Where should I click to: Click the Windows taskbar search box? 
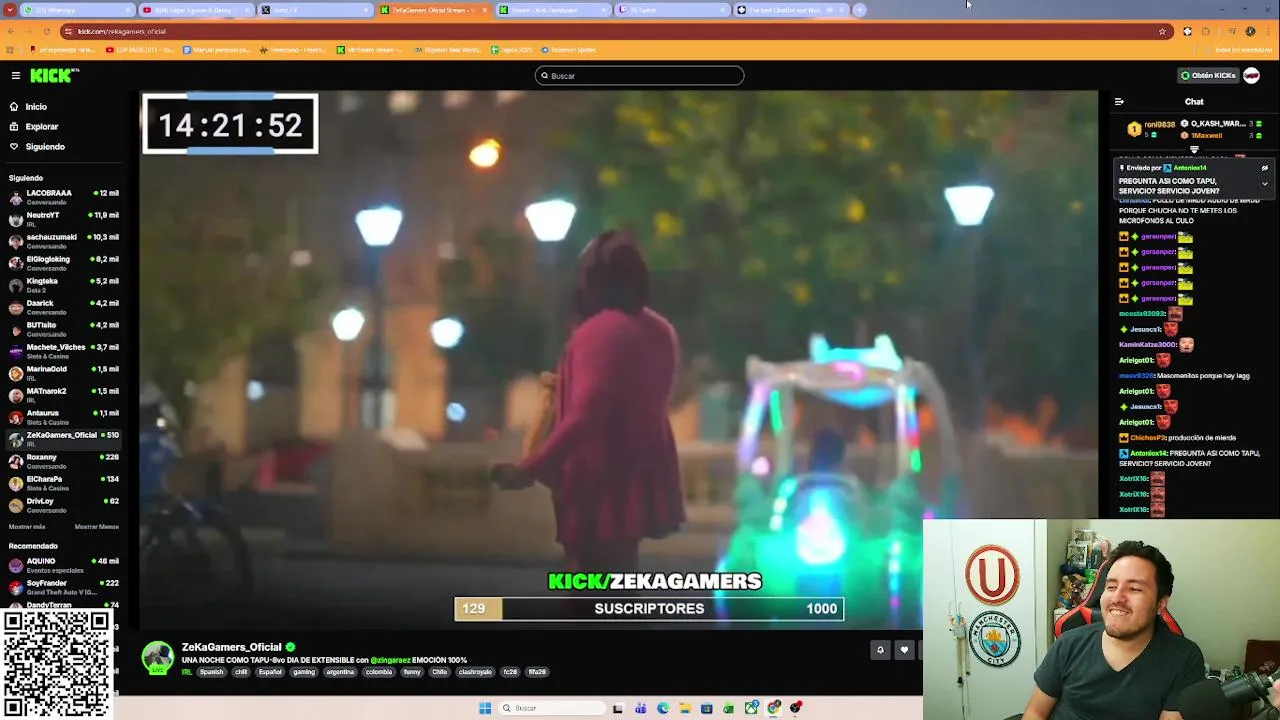552,708
